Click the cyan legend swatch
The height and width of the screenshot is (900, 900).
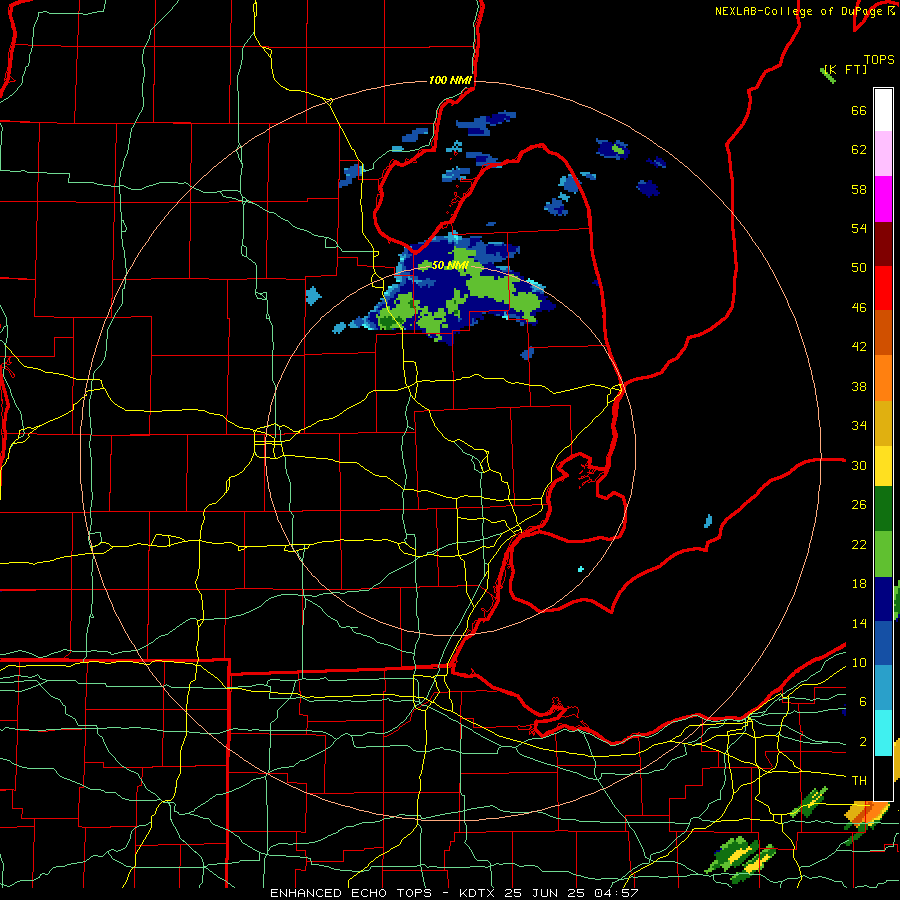[x=883, y=733]
